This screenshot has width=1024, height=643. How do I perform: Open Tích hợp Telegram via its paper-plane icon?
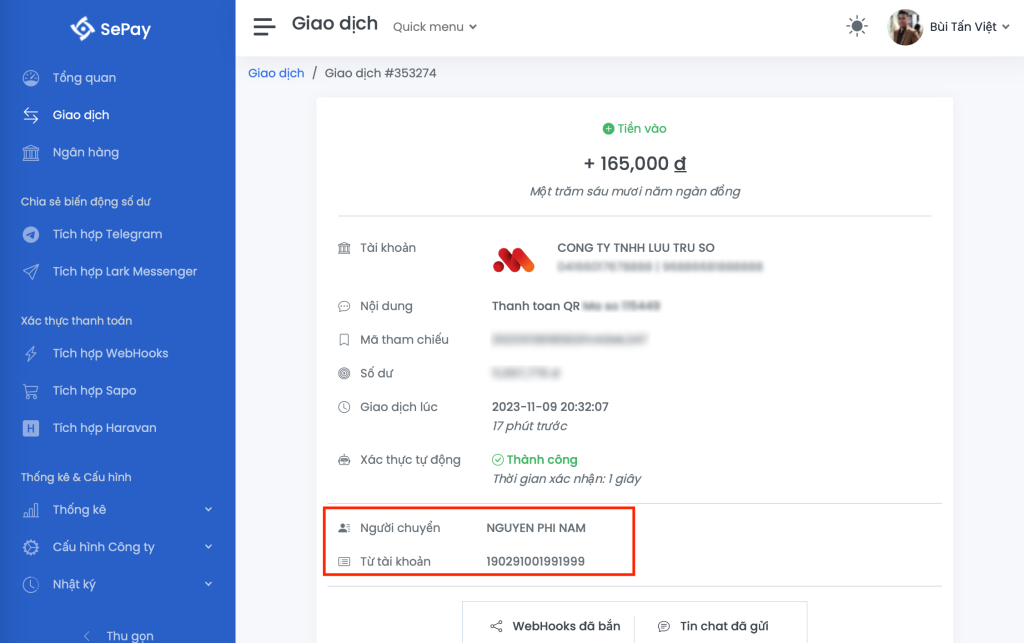point(30,234)
